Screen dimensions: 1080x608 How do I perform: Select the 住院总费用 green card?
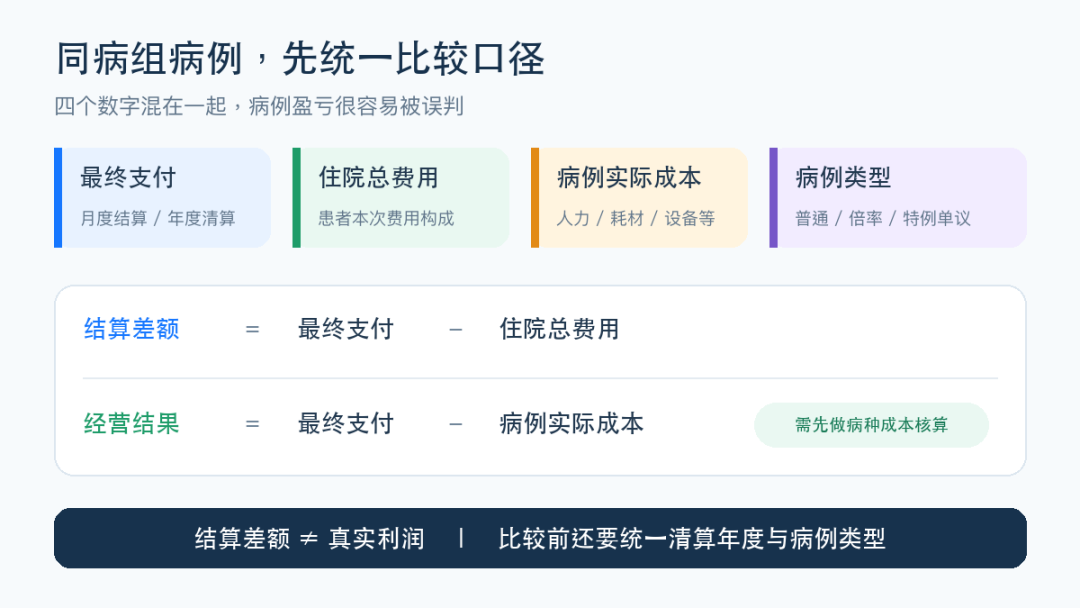(x=401, y=198)
